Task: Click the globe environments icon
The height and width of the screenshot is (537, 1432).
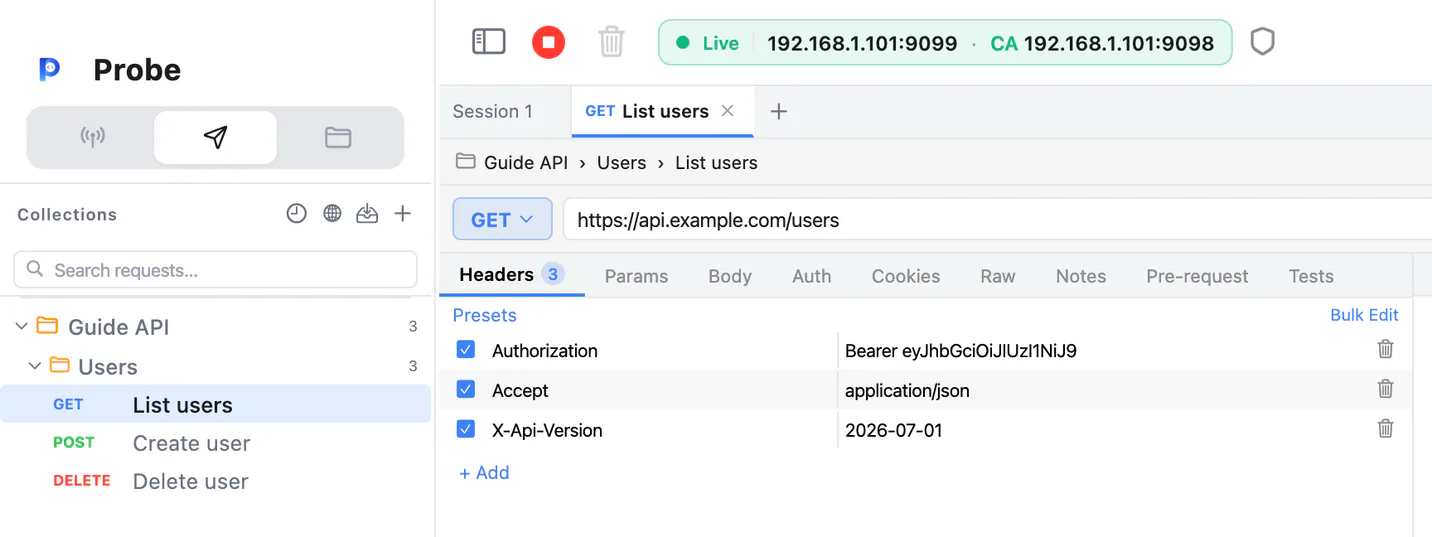Action: [332, 213]
